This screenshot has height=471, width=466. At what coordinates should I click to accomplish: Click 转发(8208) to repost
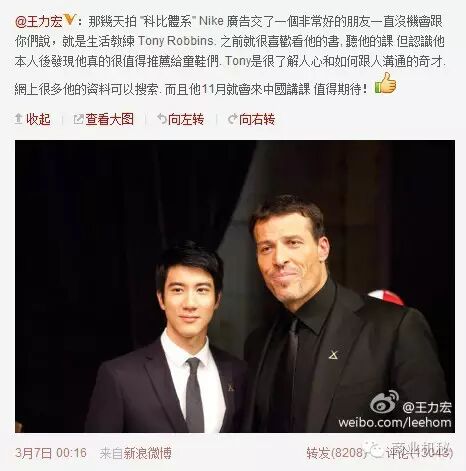pyautogui.click(x=337, y=453)
